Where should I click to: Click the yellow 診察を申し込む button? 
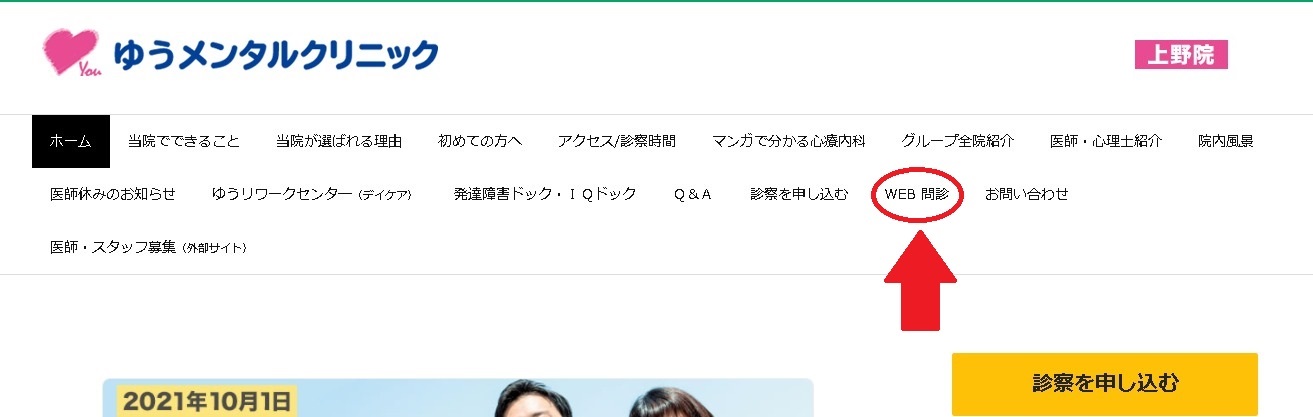(x=1105, y=383)
